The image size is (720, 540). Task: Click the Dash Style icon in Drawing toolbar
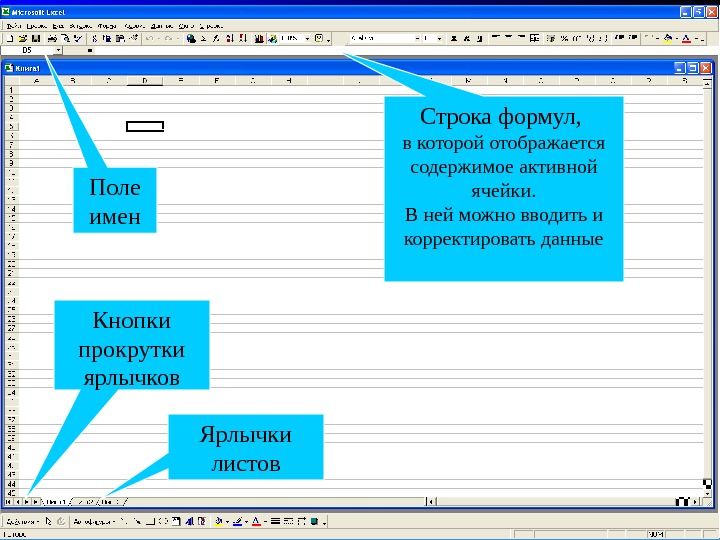(x=288, y=521)
